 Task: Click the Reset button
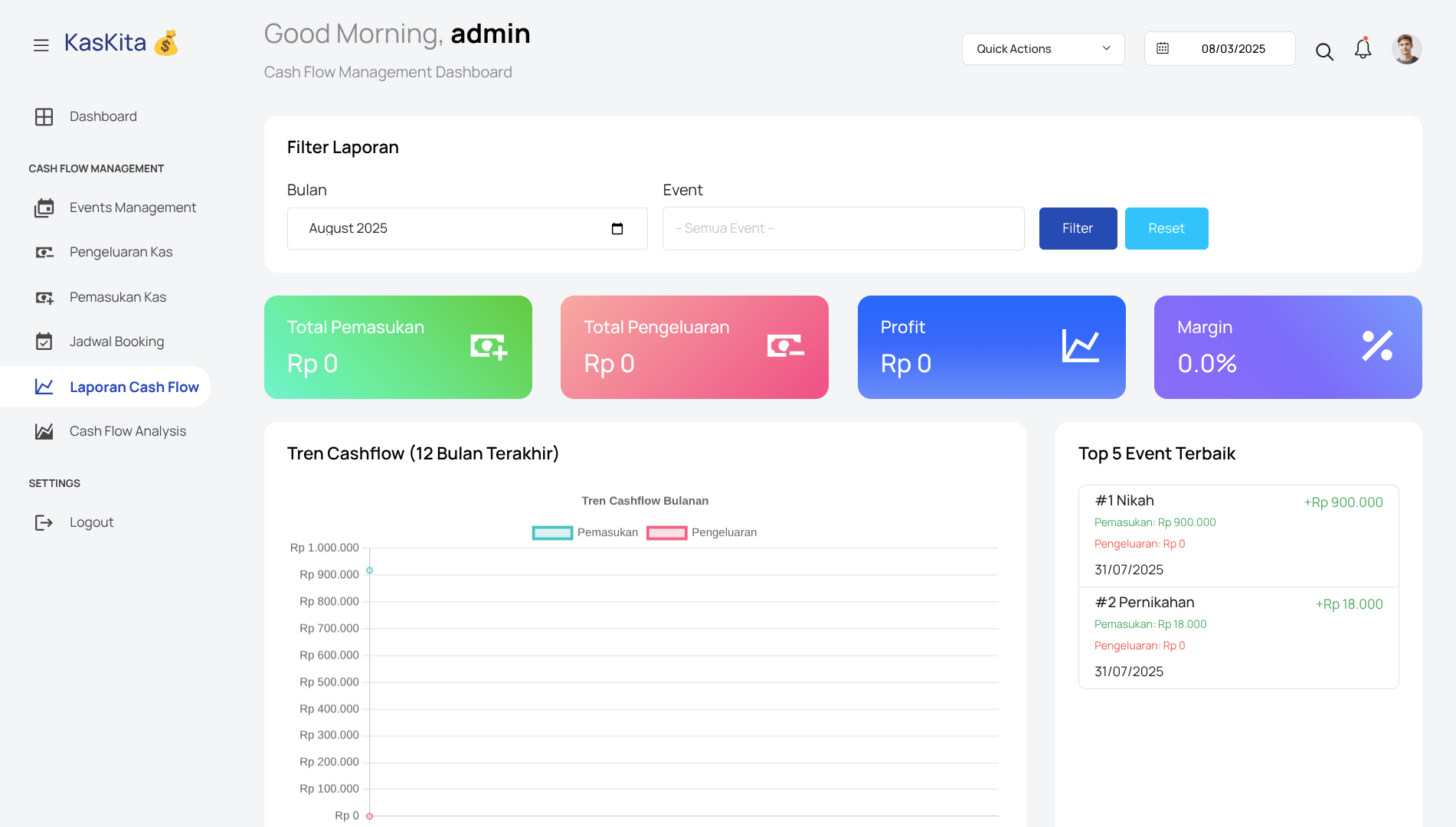tap(1166, 228)
